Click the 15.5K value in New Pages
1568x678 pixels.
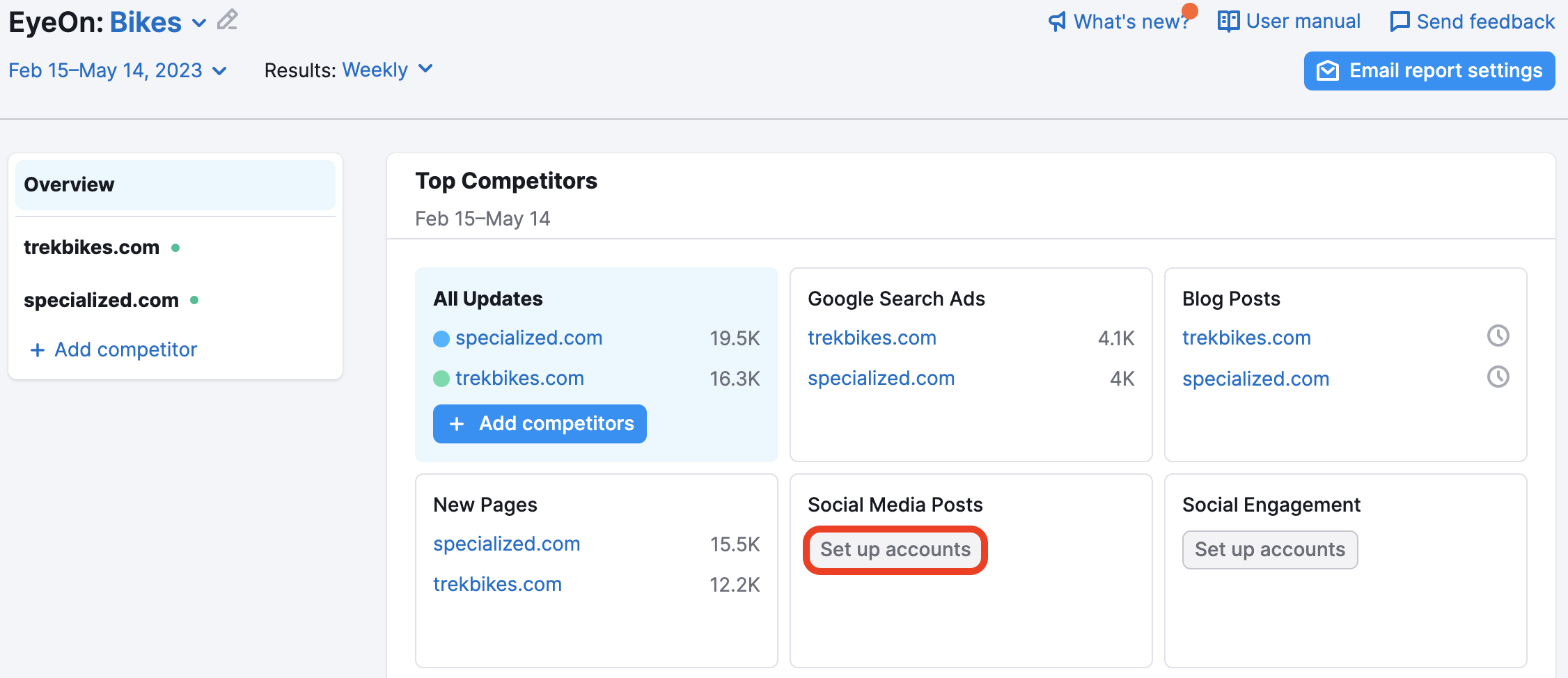click(735, 544)
